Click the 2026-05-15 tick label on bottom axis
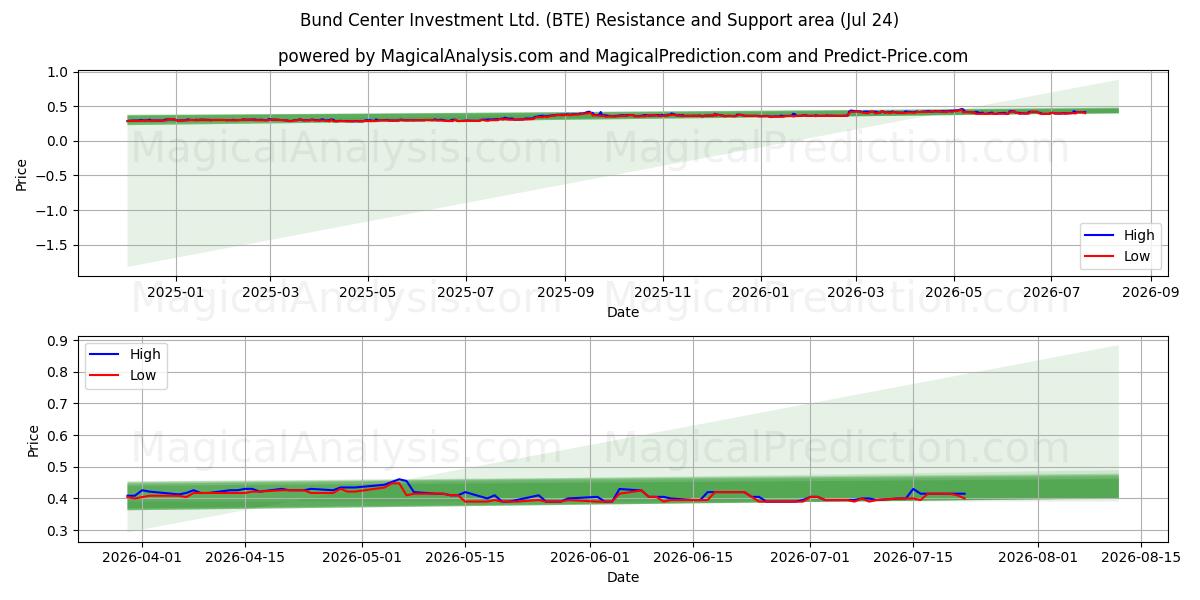This screenshot has height=600, width=1200. point(466,558)
